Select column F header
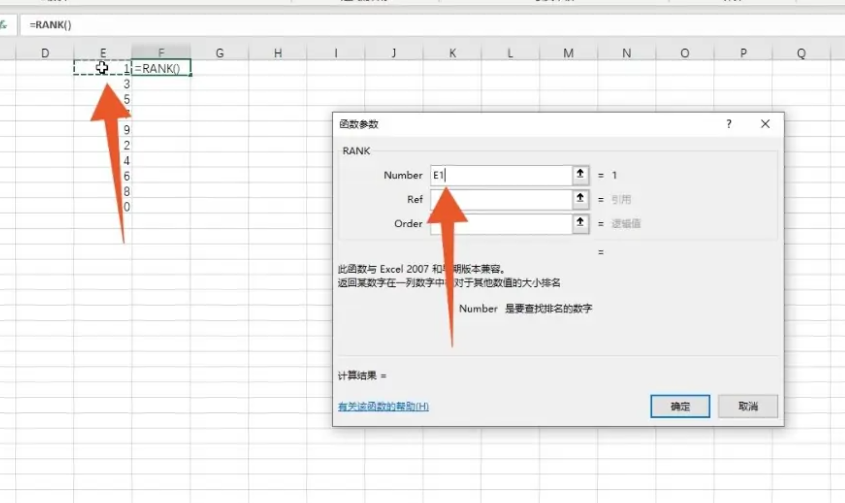This screenshot has height=503, width=845. click(161, 52)
